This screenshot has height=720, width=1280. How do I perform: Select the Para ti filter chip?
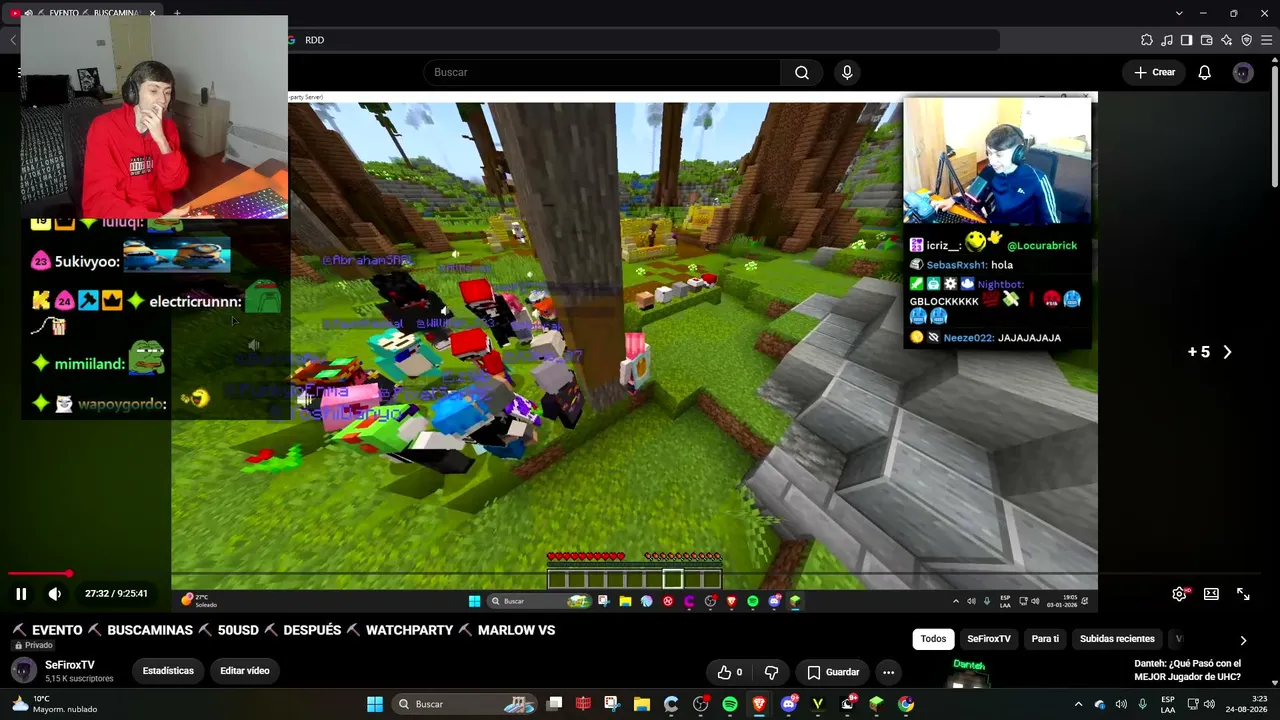pos(1045,639)
